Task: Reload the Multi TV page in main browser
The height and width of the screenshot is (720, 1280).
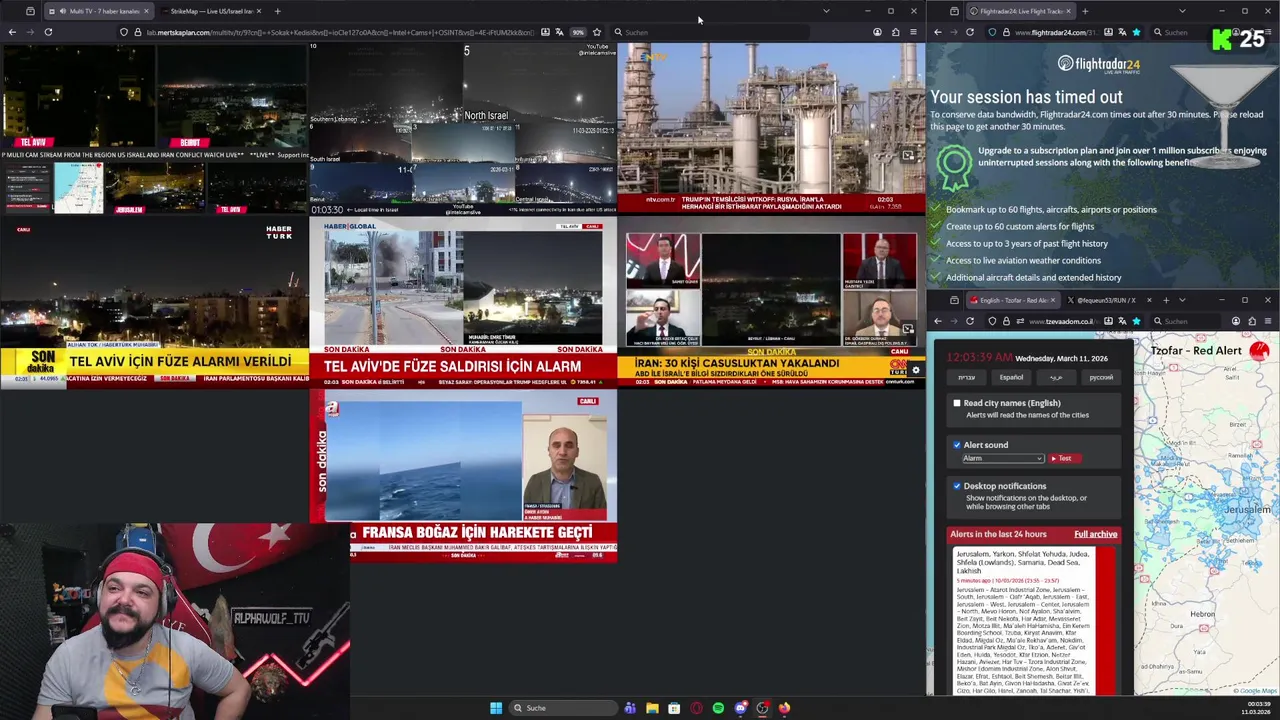Action: coord(48,32)
